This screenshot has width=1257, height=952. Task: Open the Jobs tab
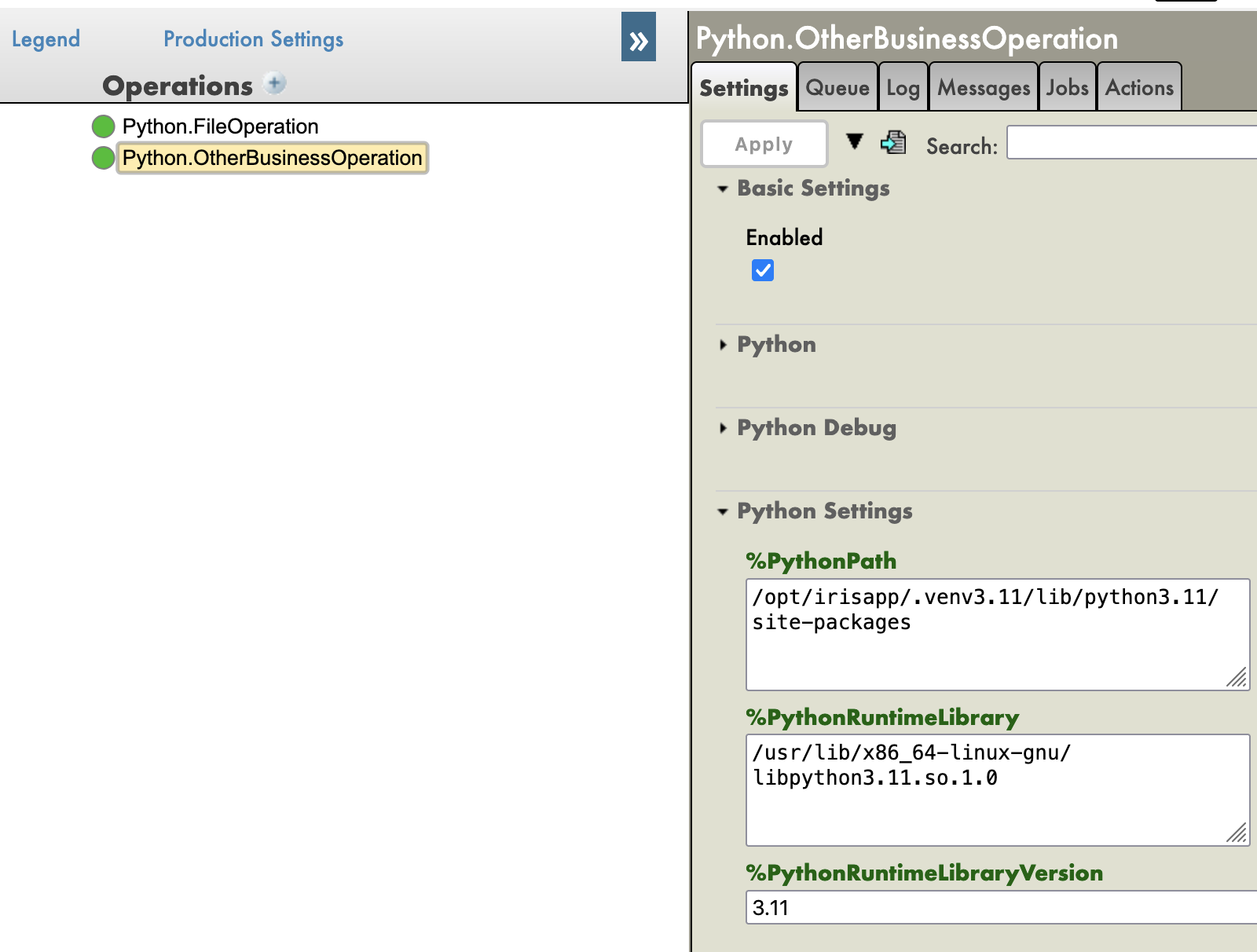coord(1068,87)
